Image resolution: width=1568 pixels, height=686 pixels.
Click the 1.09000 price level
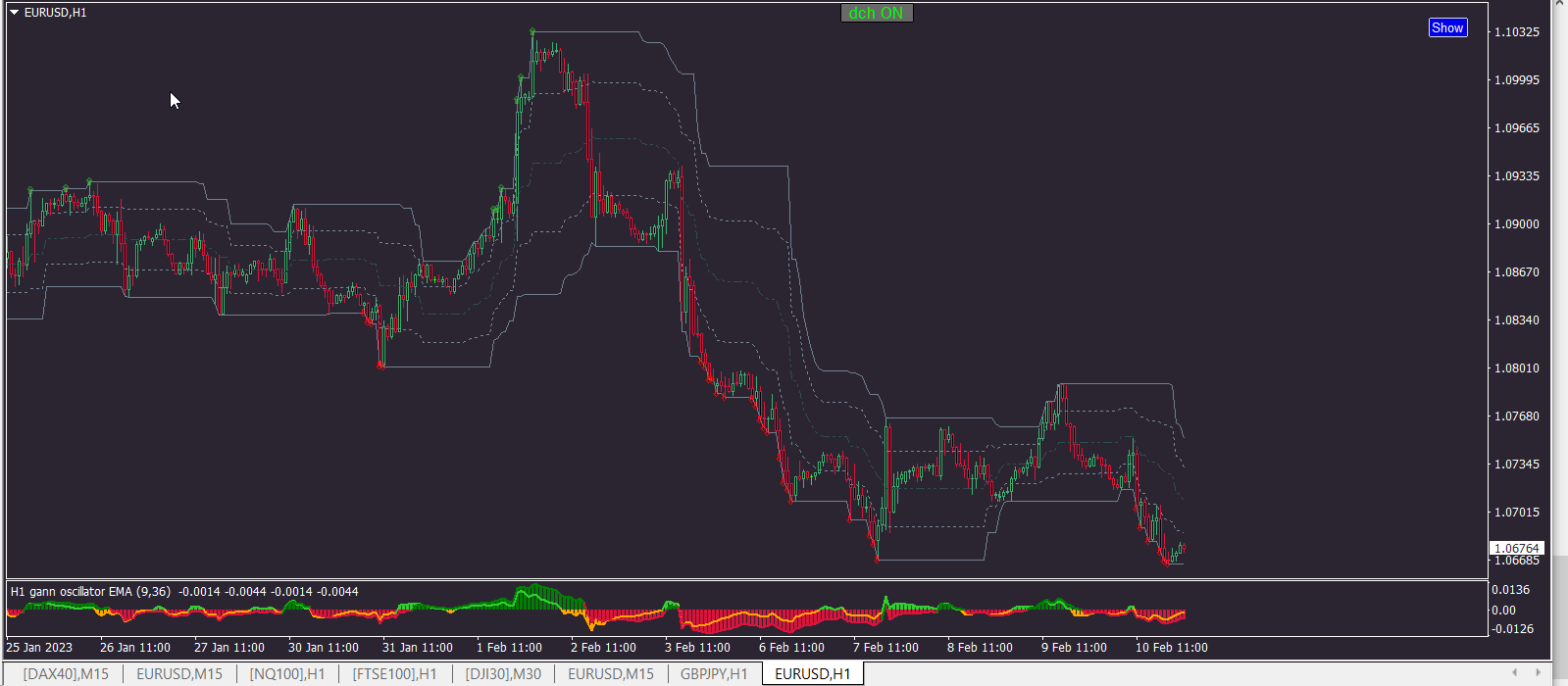(1517, 224)
